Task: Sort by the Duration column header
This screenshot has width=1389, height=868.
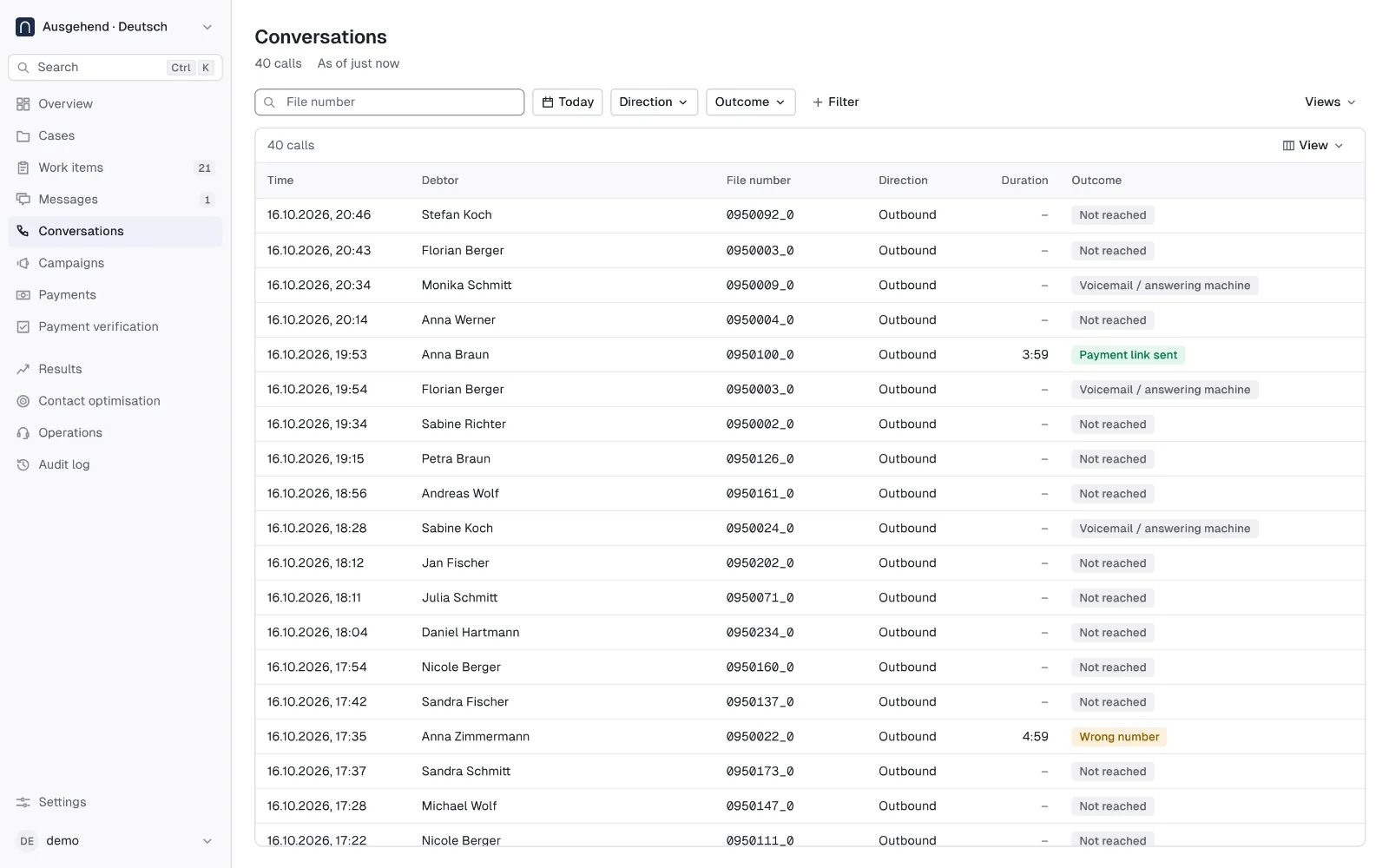Action: (1024, 181)
